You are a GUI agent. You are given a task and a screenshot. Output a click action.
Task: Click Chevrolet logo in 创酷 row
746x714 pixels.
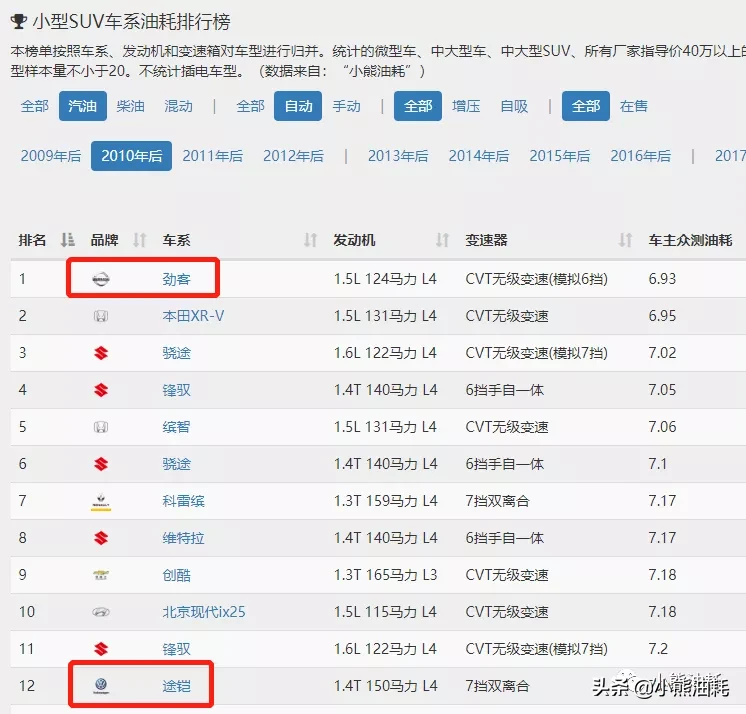[x=101, y=576]
